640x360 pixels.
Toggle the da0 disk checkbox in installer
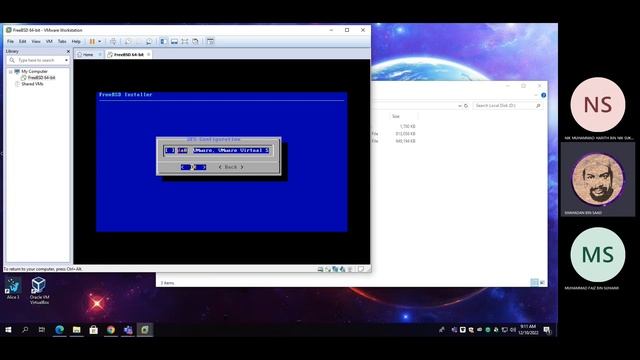click(170, 150)
